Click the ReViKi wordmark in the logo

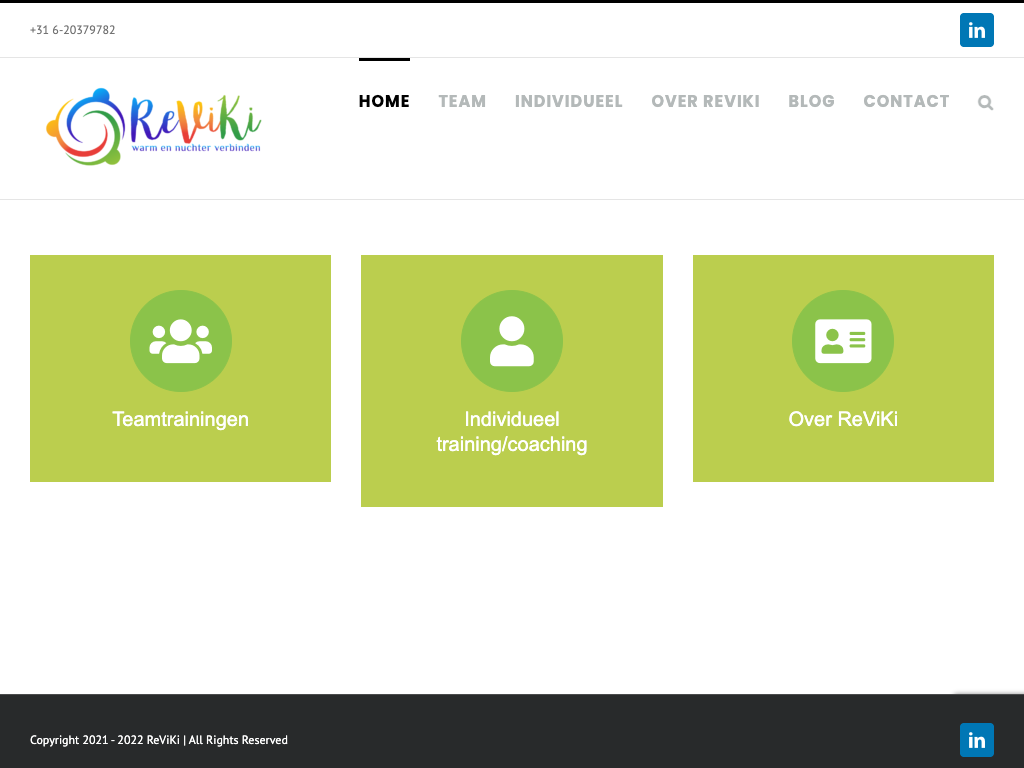coord(195,120)
